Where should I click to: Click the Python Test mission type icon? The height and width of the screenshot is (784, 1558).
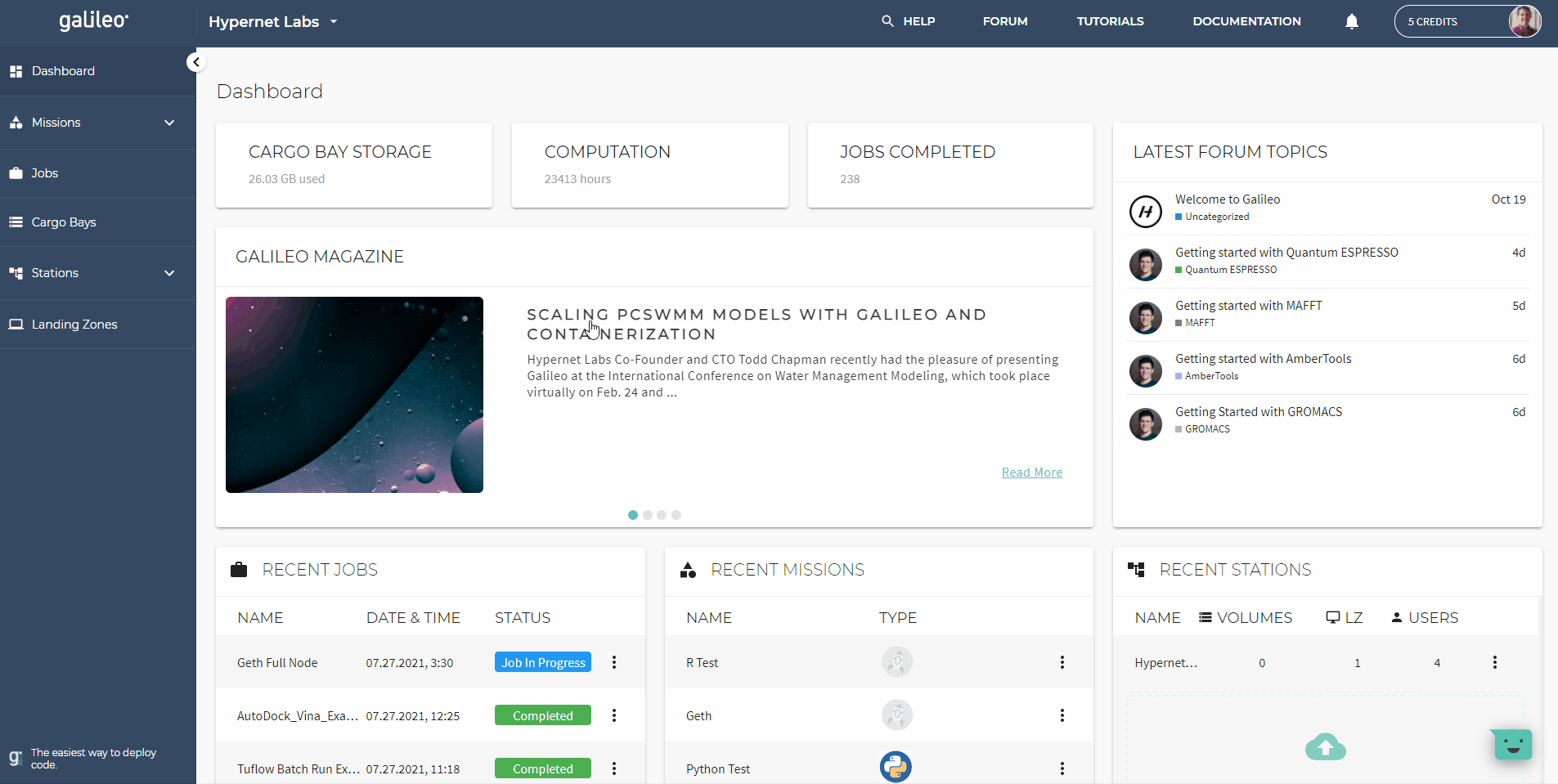[896, 767]
